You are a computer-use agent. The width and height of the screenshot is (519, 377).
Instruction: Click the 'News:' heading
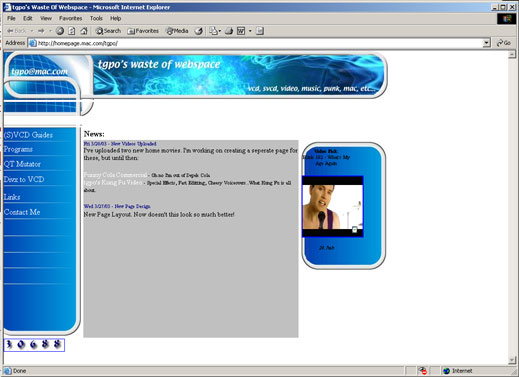tap(94, 134)
